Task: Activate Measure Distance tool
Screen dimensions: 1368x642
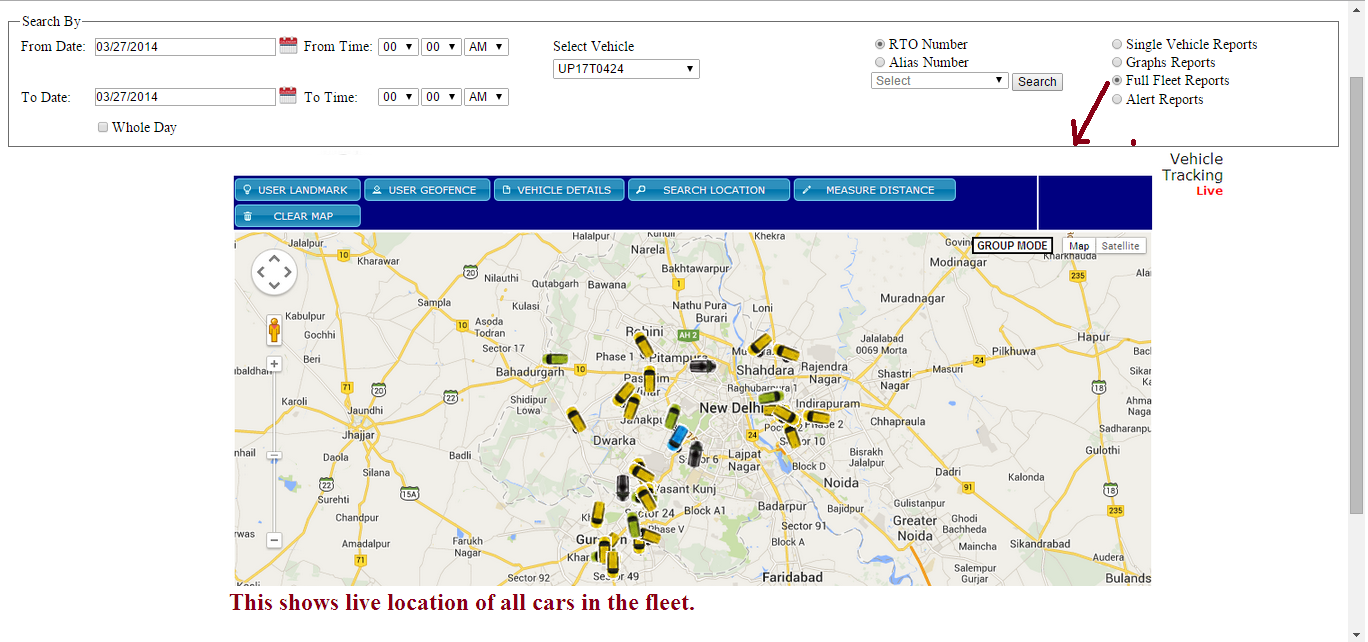Action: 875,190
